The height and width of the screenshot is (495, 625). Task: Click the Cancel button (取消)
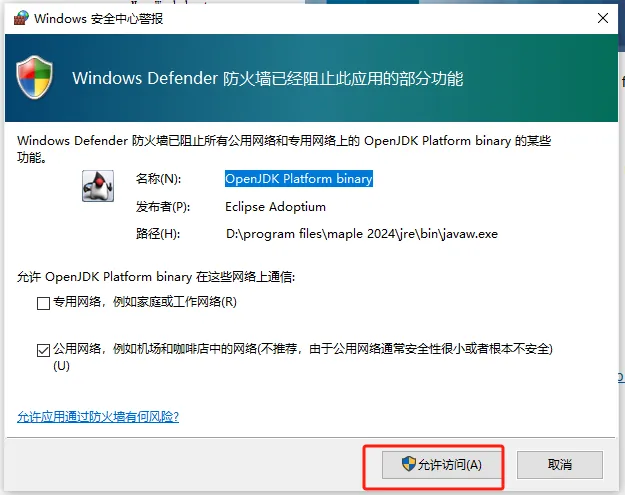click(560, 465)
